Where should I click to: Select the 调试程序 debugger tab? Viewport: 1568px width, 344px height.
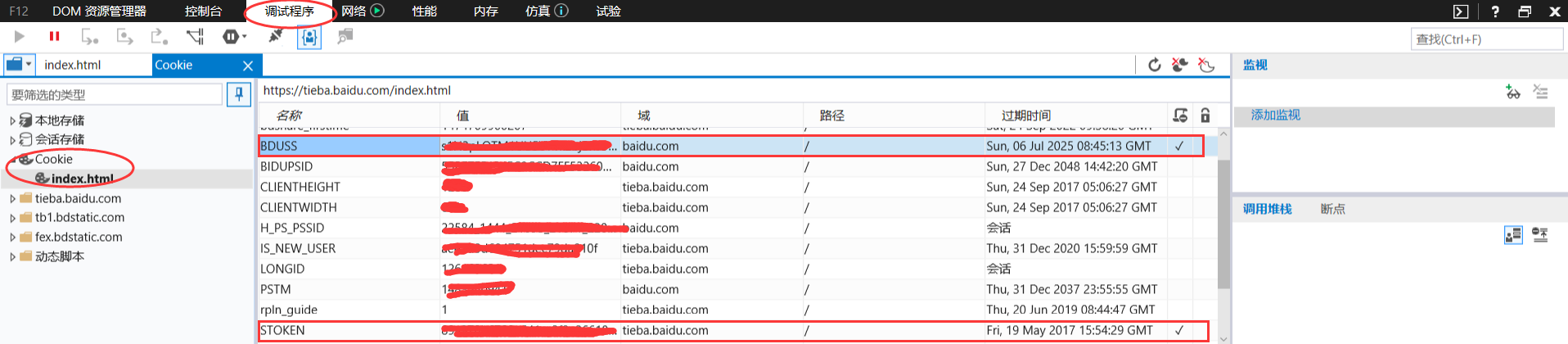290,11
